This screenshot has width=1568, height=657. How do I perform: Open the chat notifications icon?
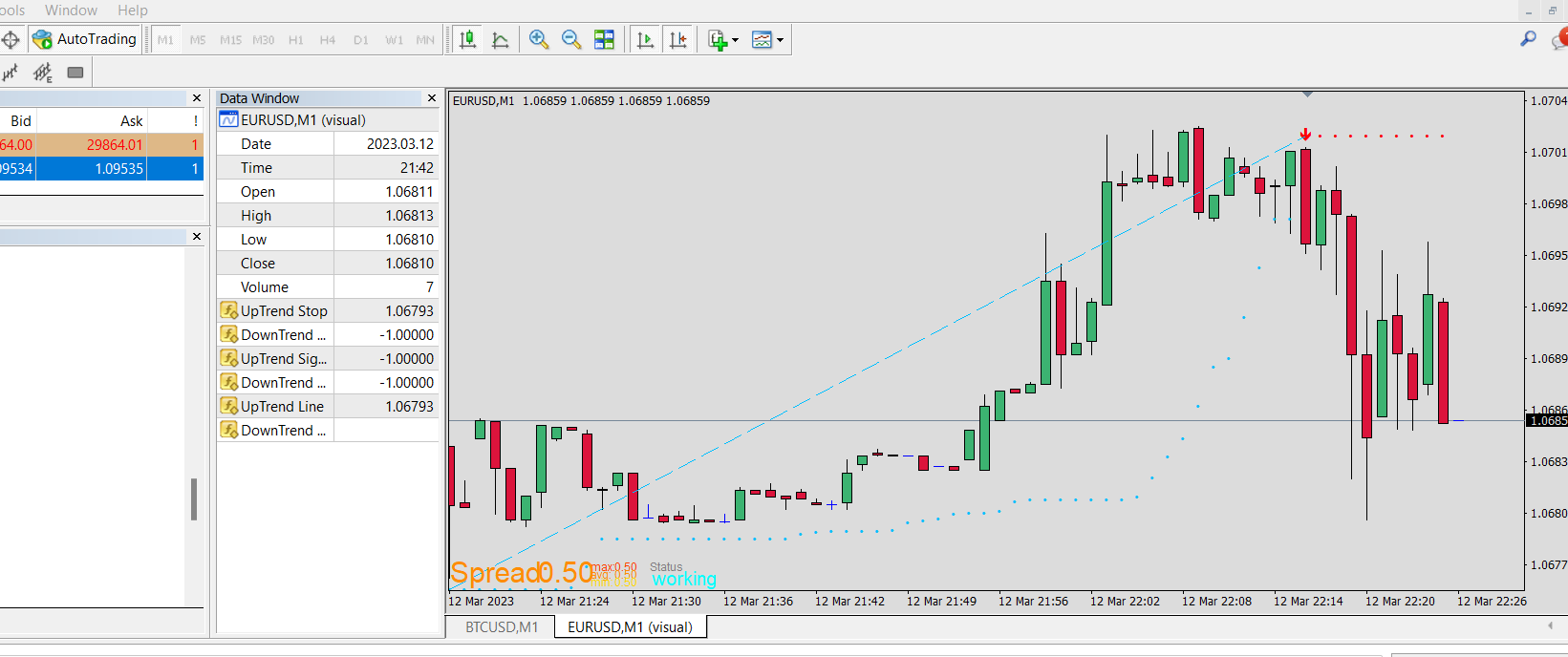[x=1559, y=39]
